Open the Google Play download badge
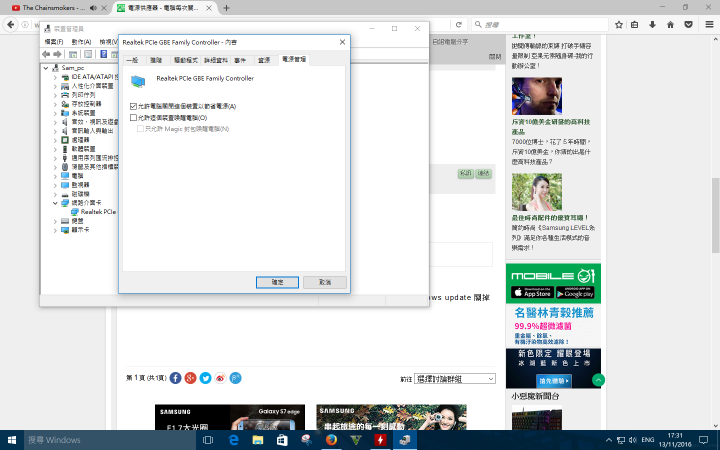Screen dimensions: 720x450 pos(575,292)
